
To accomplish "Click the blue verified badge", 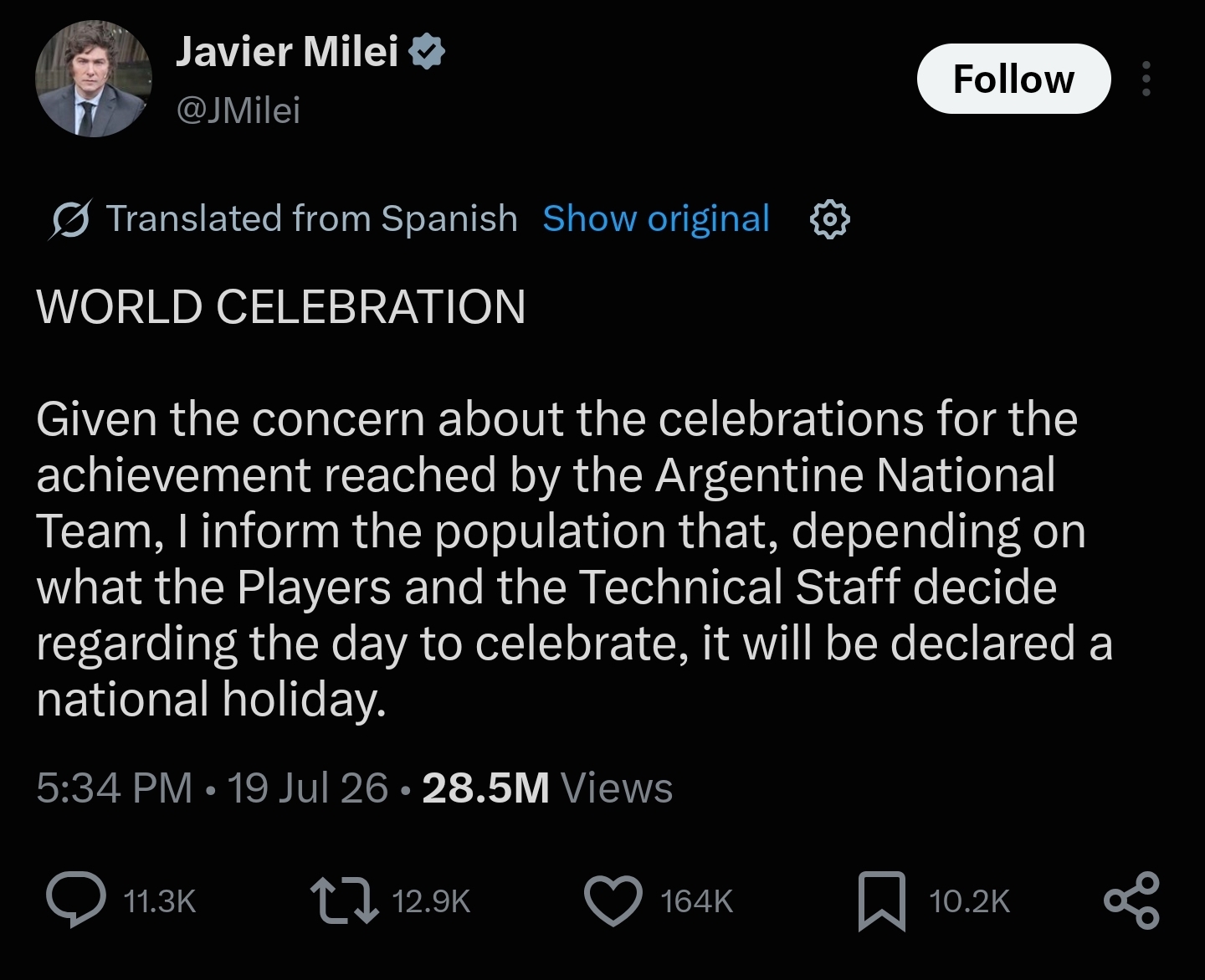I will tap(428, 52).
